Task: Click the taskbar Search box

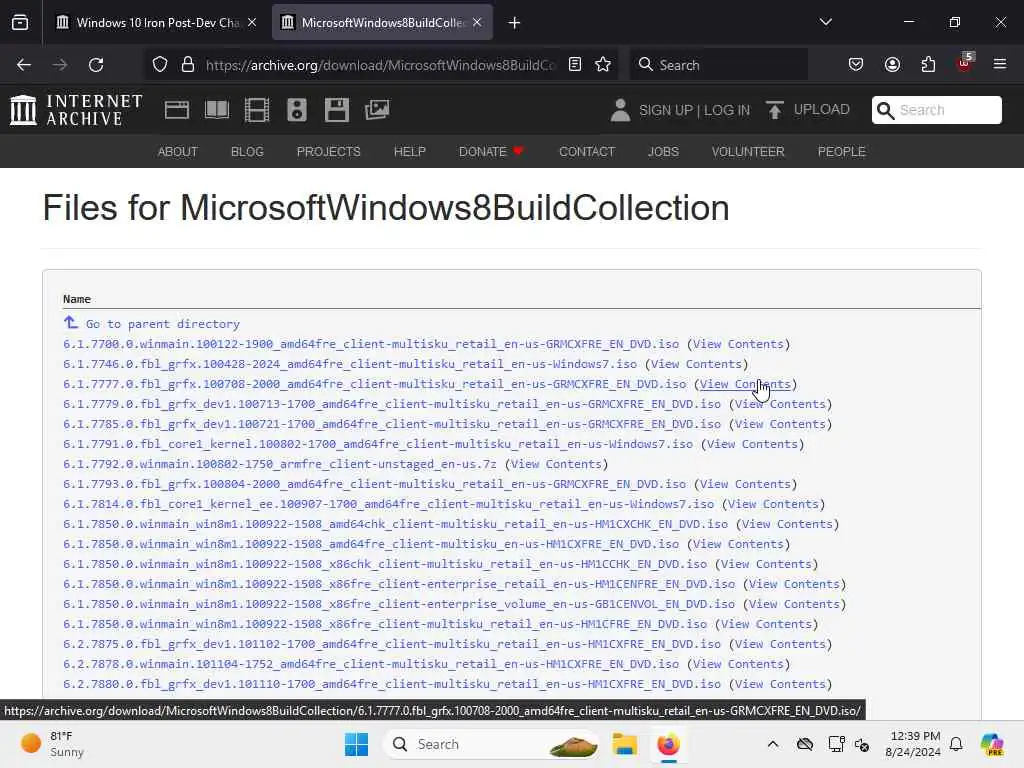Action: (491, 744)
